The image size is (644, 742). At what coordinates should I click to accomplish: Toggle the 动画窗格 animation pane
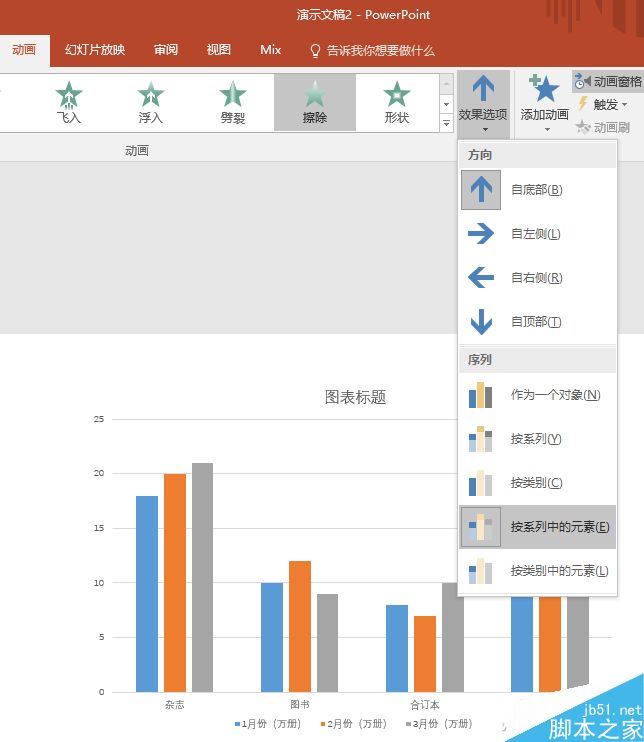(608, 81)
